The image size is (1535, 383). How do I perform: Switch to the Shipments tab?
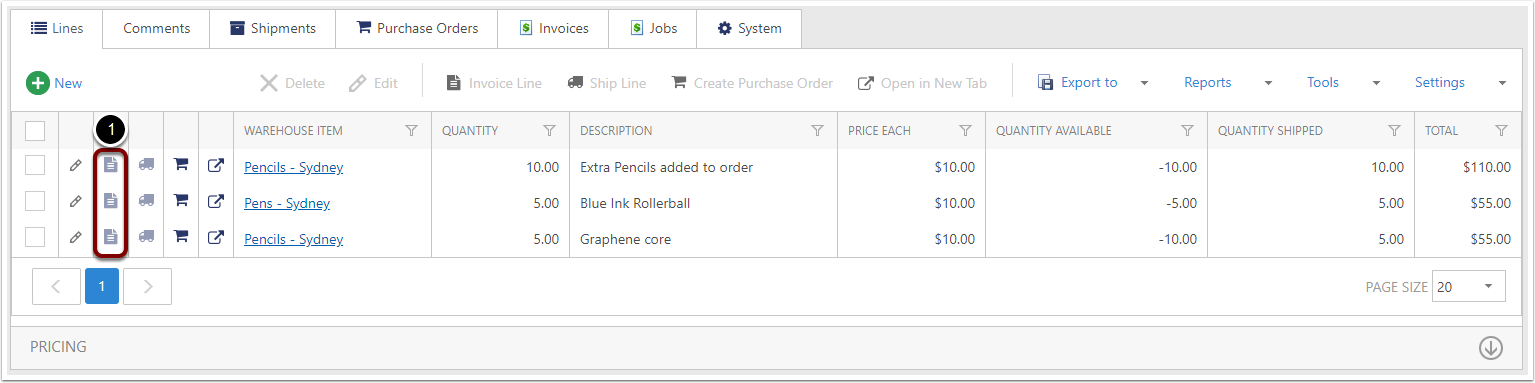[x=273, y=28]
